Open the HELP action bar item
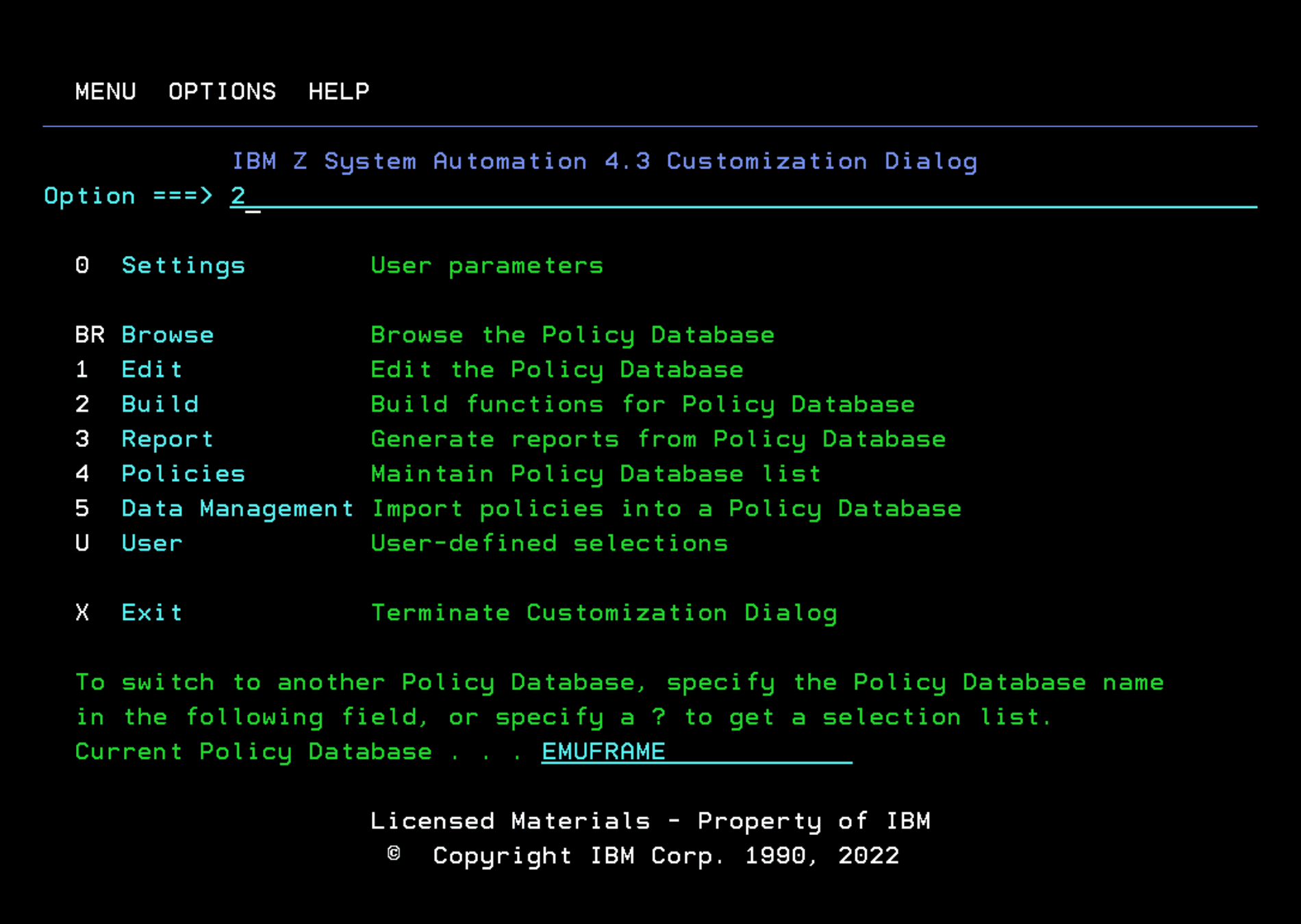 [x=338, y=91]
